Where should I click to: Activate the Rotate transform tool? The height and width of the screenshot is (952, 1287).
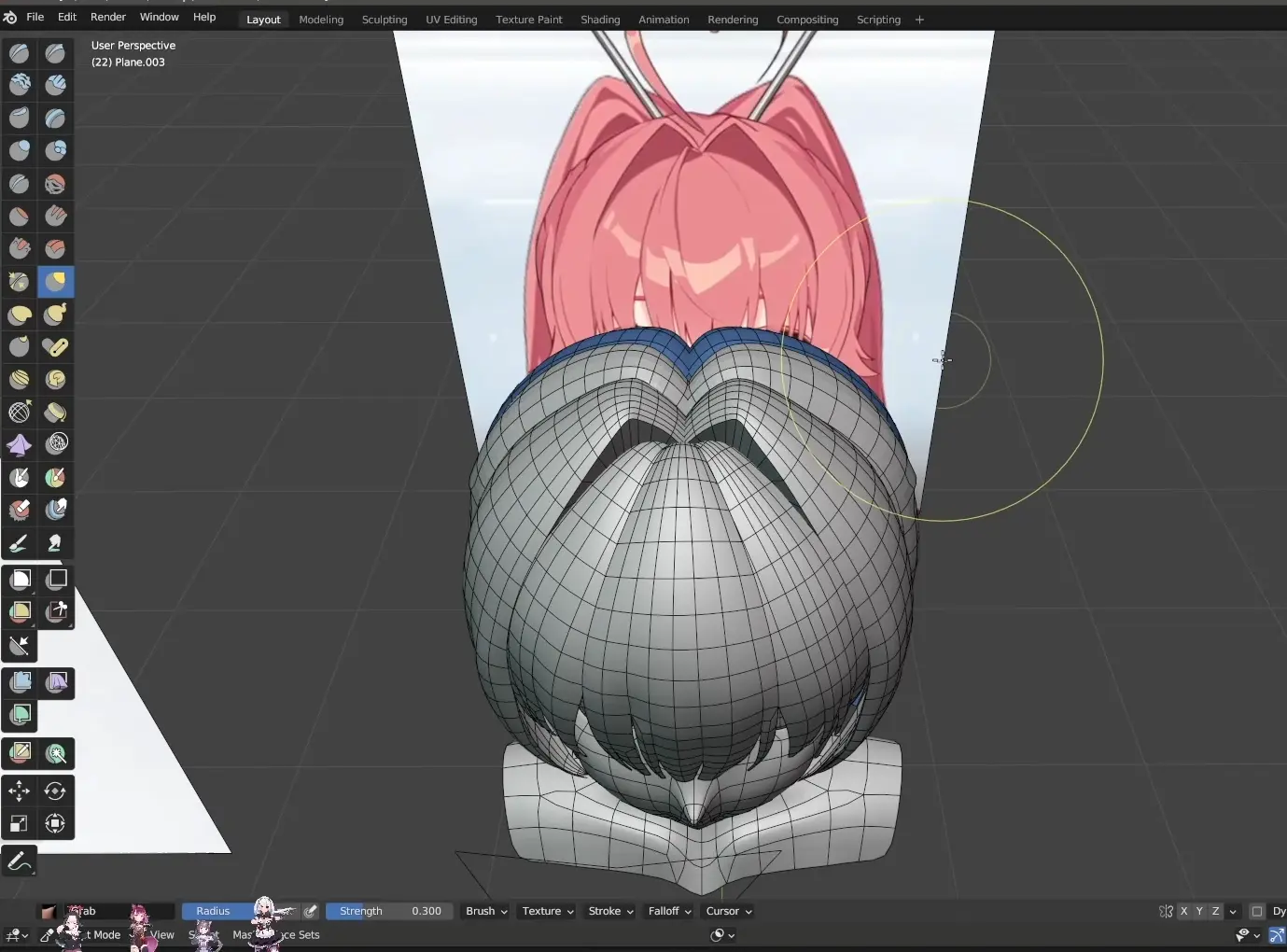click(x=55, y=791)
